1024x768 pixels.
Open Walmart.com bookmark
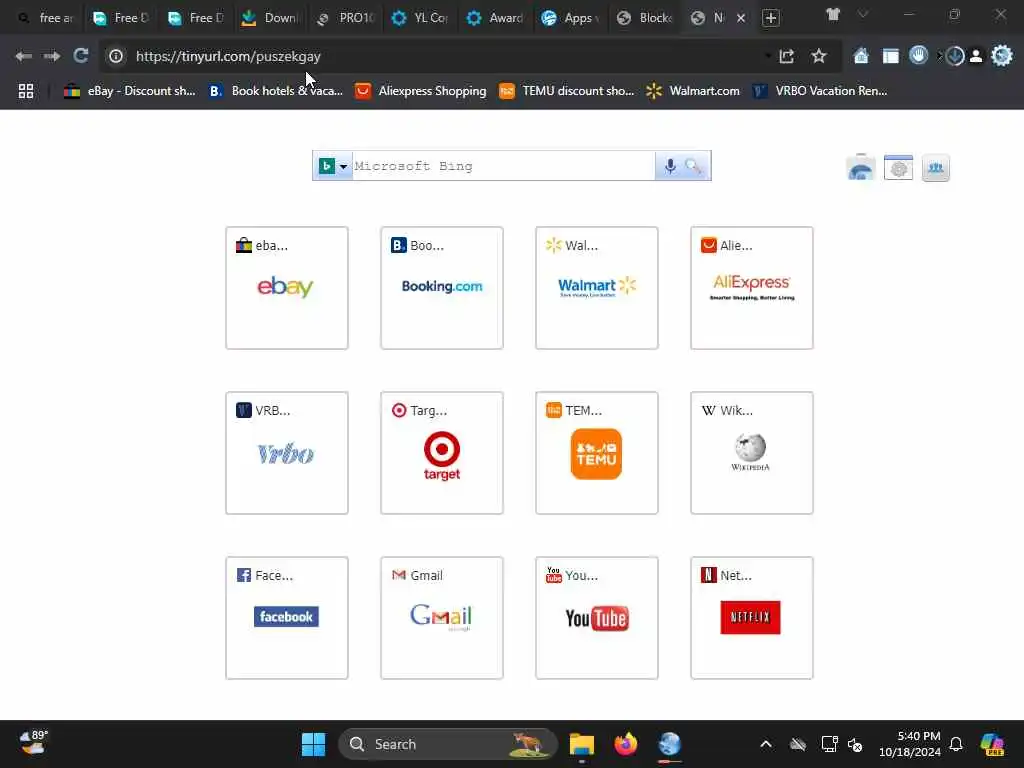pyautogui.click(x=693, y=91)
